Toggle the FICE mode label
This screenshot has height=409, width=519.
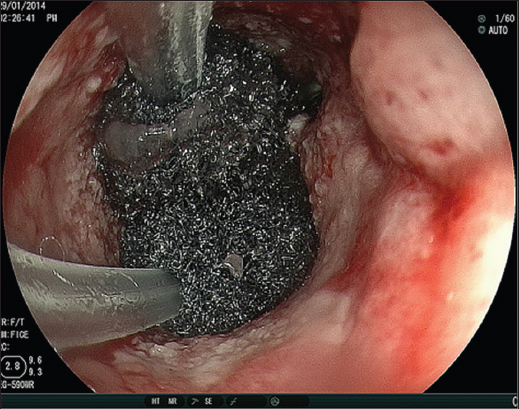tap(15, 335)
